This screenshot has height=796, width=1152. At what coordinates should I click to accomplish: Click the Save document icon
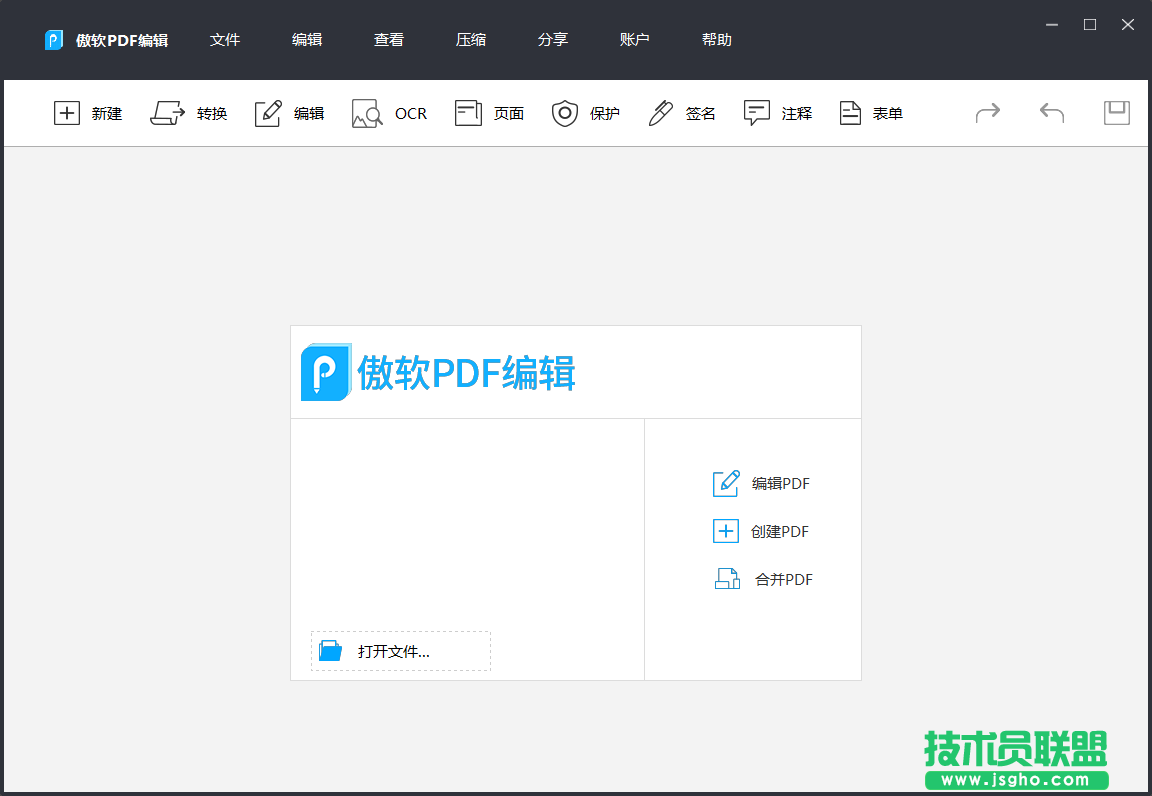pos(1115,113)
